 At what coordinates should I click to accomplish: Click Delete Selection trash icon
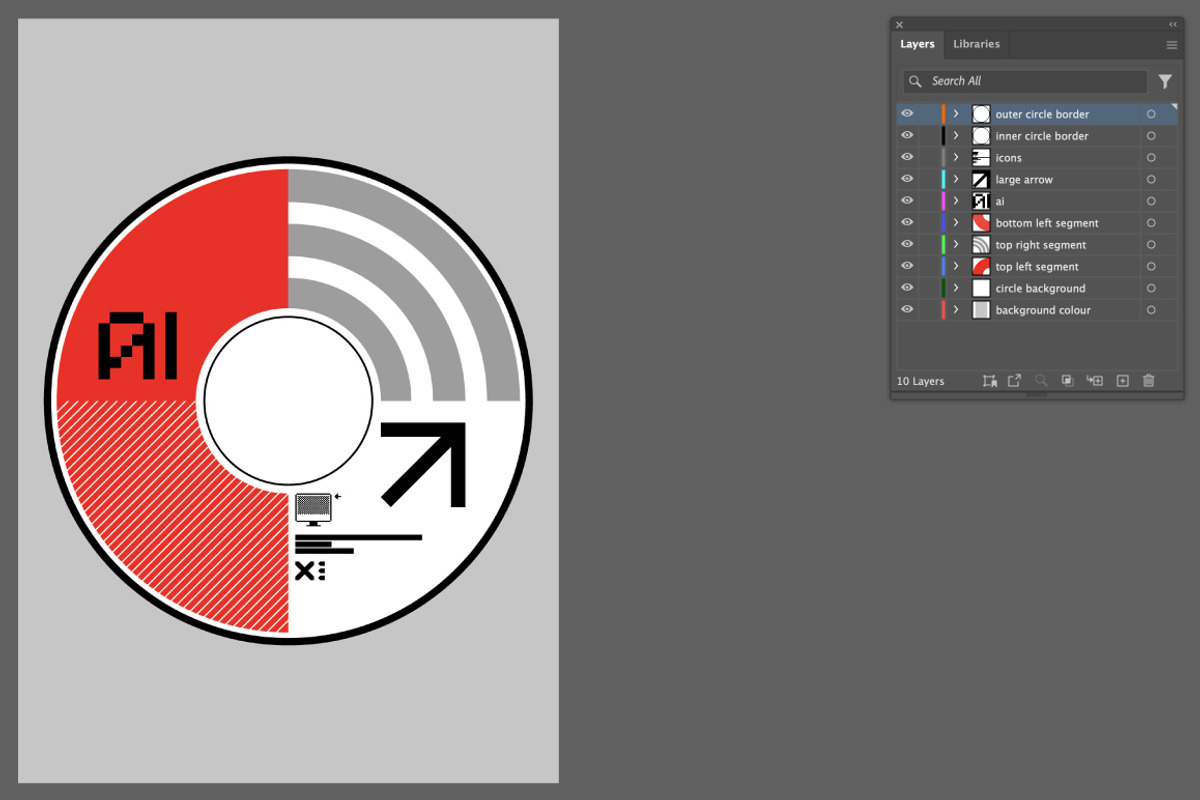(1148, 381)
